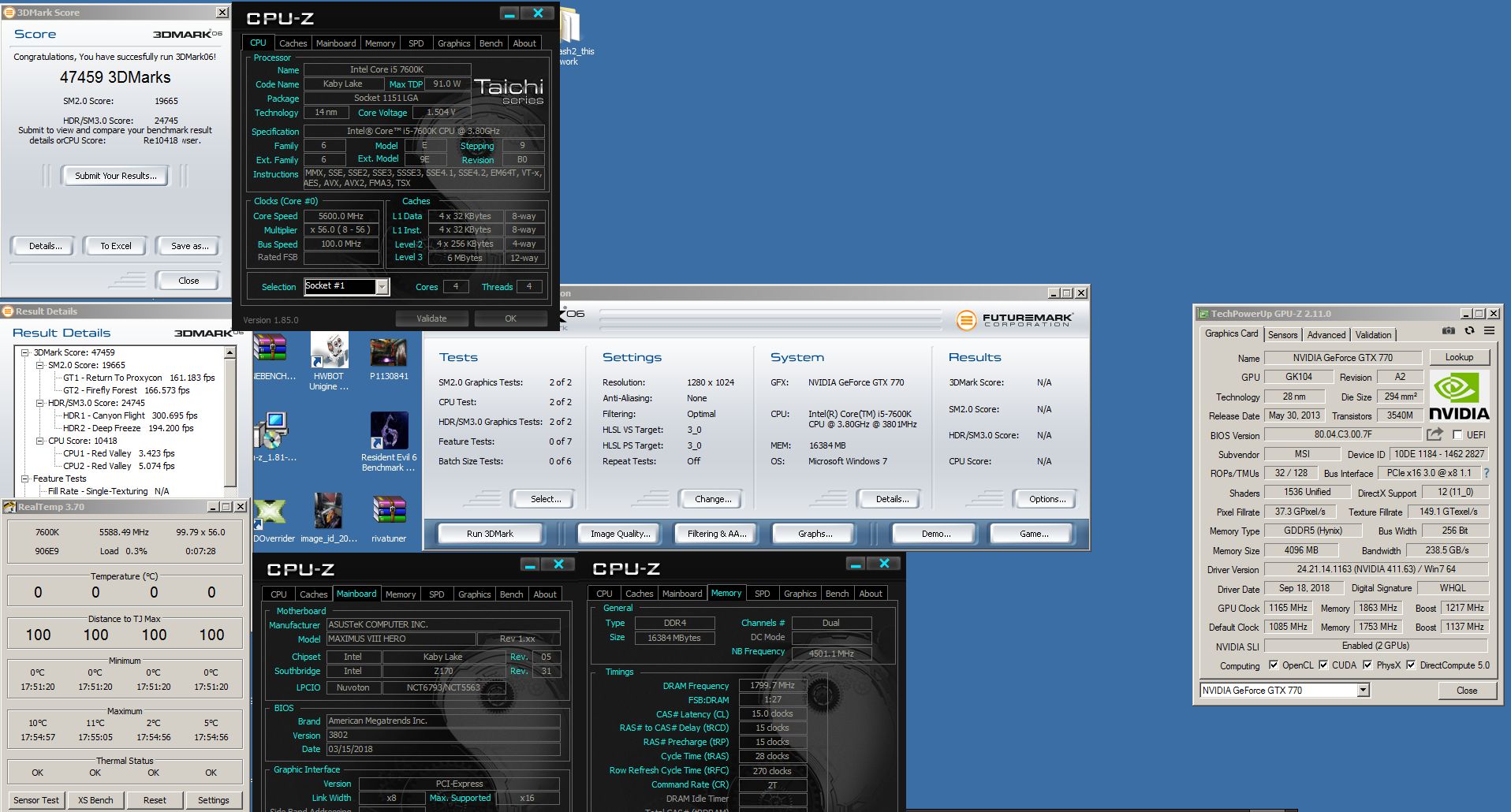This screenshot has width=1511, height=812.
Task: Click the Validate button in CPU-Z
Action: coord(431,318)
